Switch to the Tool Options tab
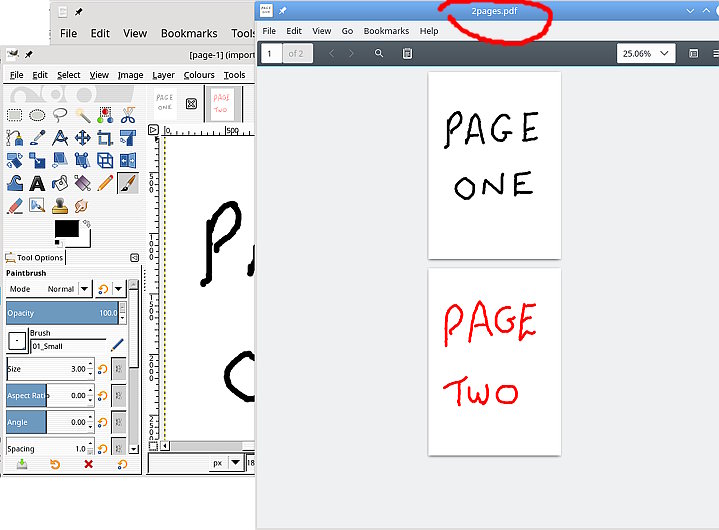This screenshot has width=719, height=530. (x=35, y=258)
